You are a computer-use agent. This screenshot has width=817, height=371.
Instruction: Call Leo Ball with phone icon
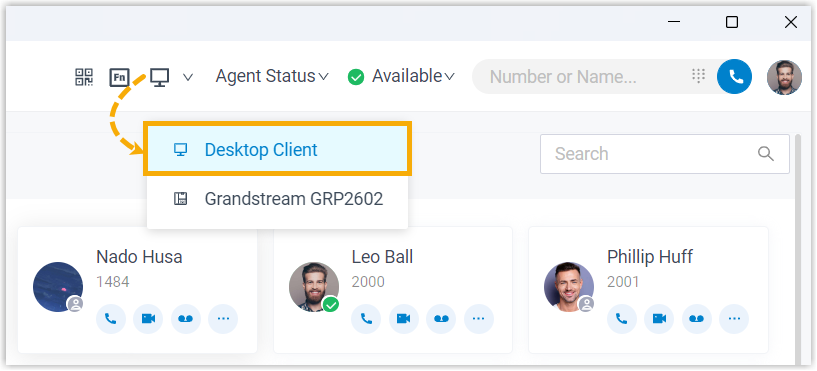pyautogui.click(x=366, y=318)
